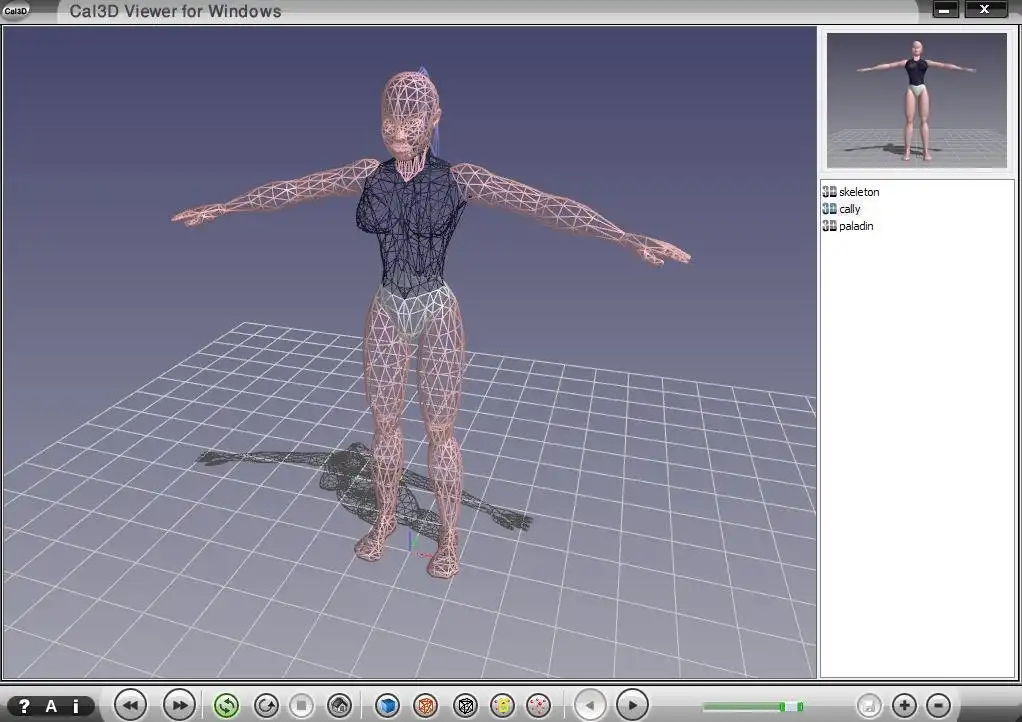Select the cally model in list
This screenshot has height=722, width=1022.
point(850,209)
